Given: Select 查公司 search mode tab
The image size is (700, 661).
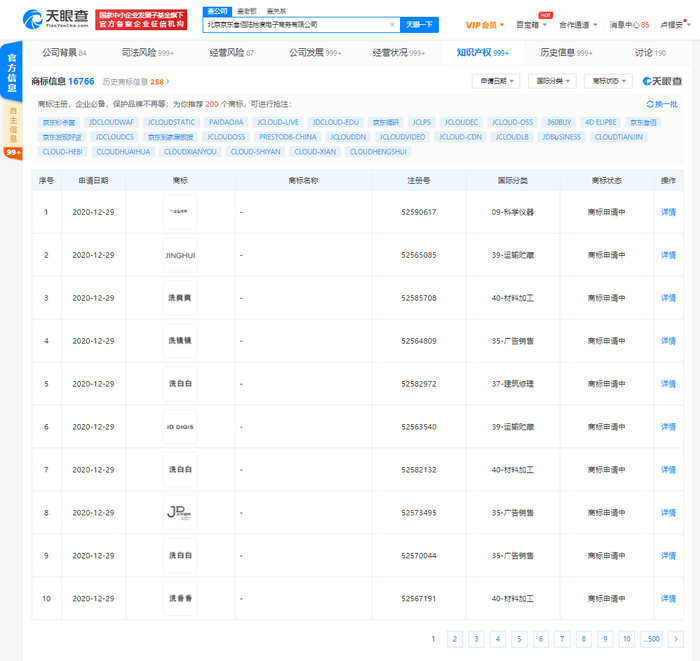Looking at the screenshot, I should (x=217, y=11).
